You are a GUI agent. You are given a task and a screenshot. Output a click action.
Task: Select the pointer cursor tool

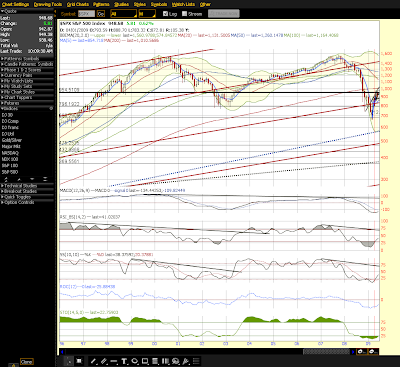click(69, 361)
